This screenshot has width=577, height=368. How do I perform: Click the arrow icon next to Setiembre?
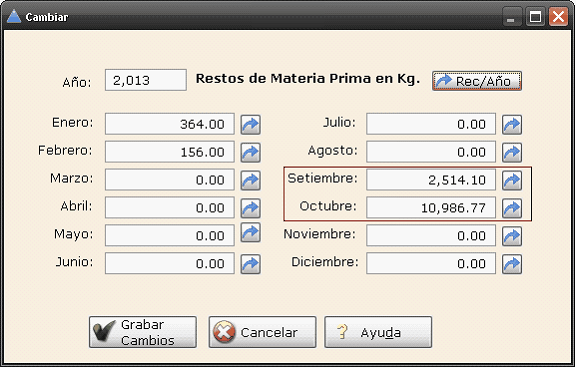point(512,180)
